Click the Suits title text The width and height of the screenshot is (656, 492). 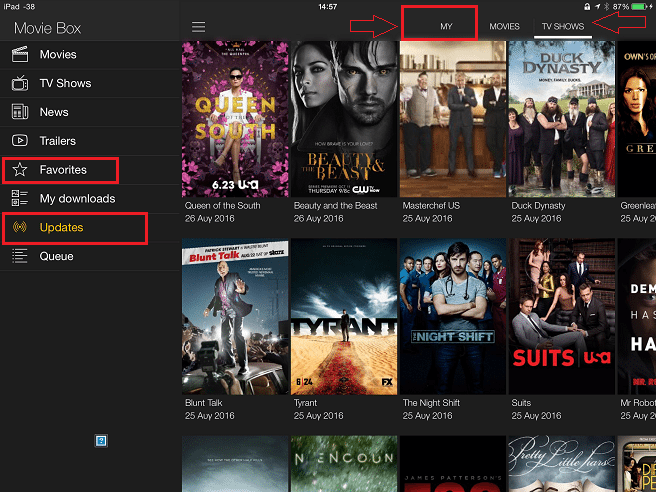[521, 402]
